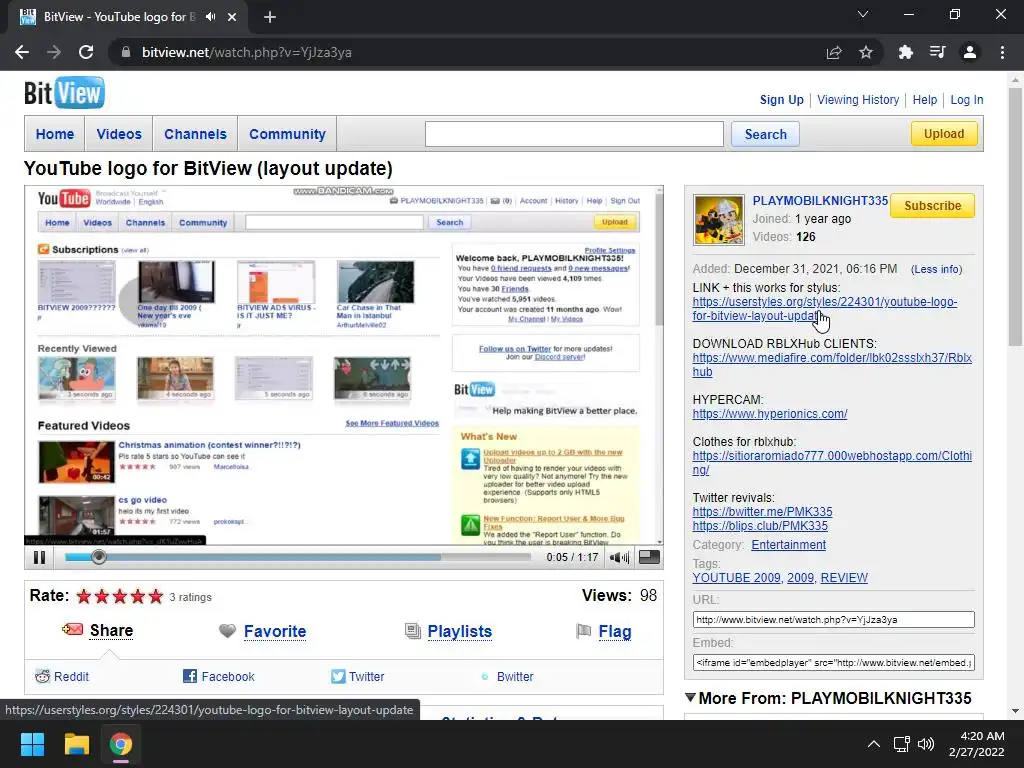Open the Videos tab
This screenshot has height=768, width=1024.
pyautogui.click(x=119, y=134)
